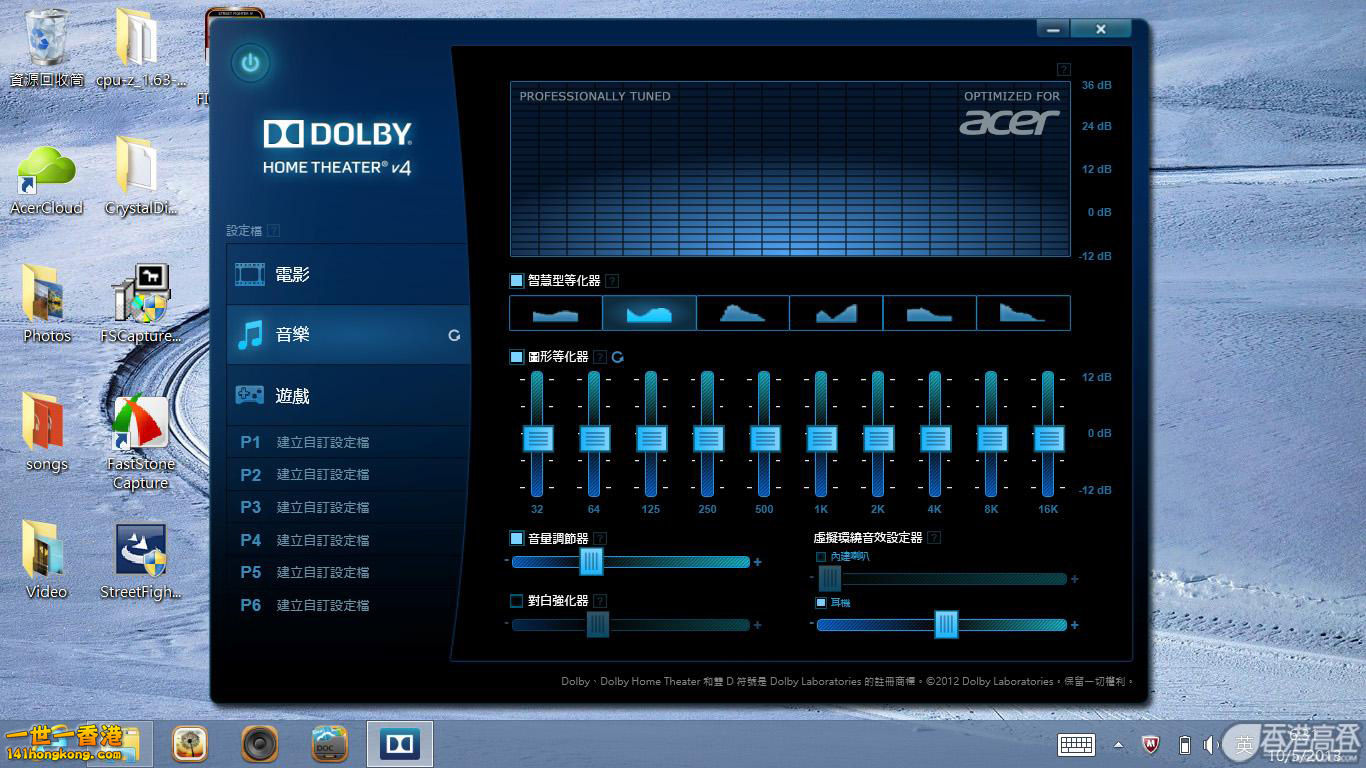The height and width of the screenshot is (768, 1366).
Task: Disable the 智慧型等化器 checkbox
Action: click(517, 281)
